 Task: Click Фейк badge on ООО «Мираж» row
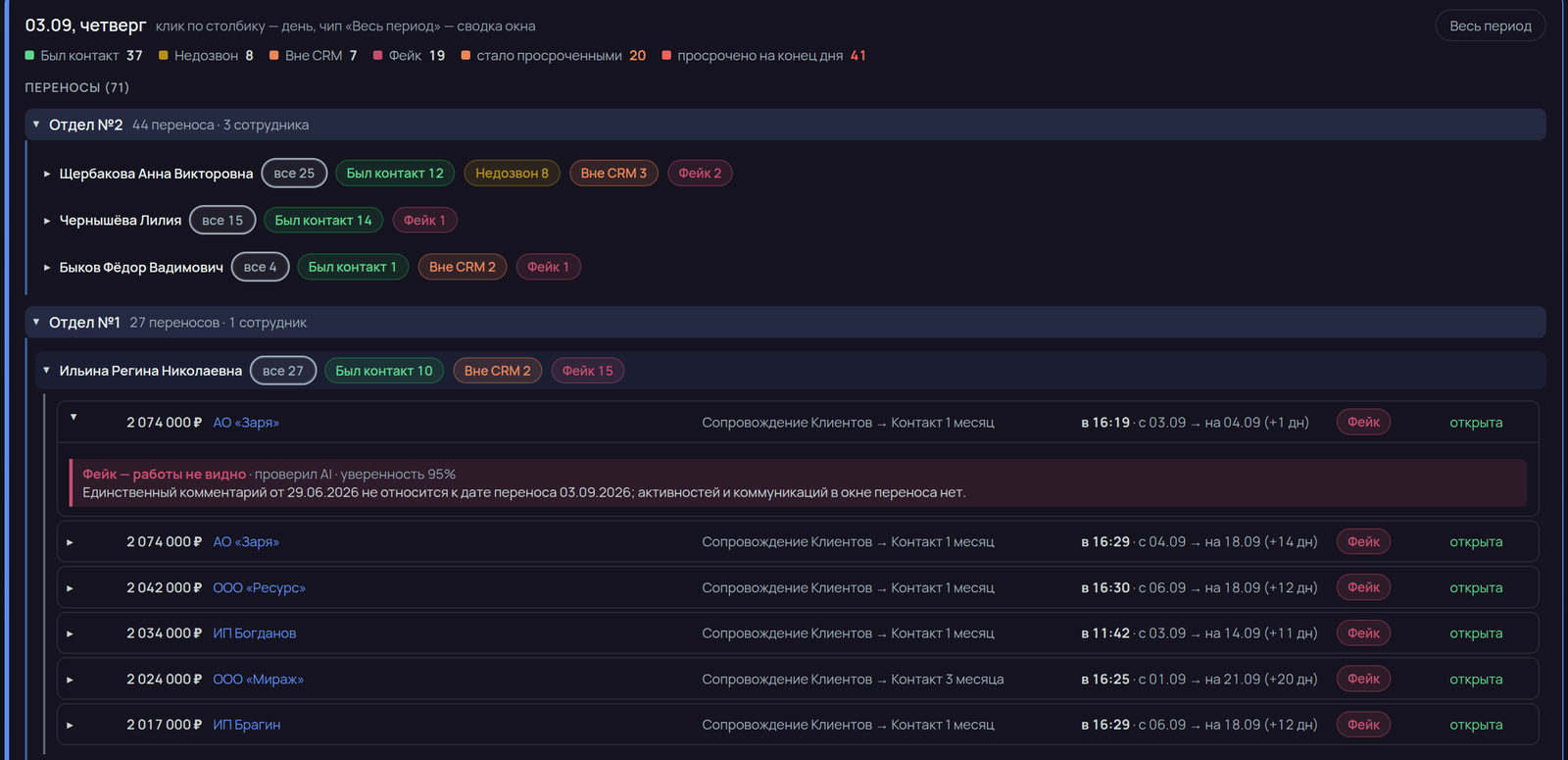pyautogui.click(x=1363, y=679)
